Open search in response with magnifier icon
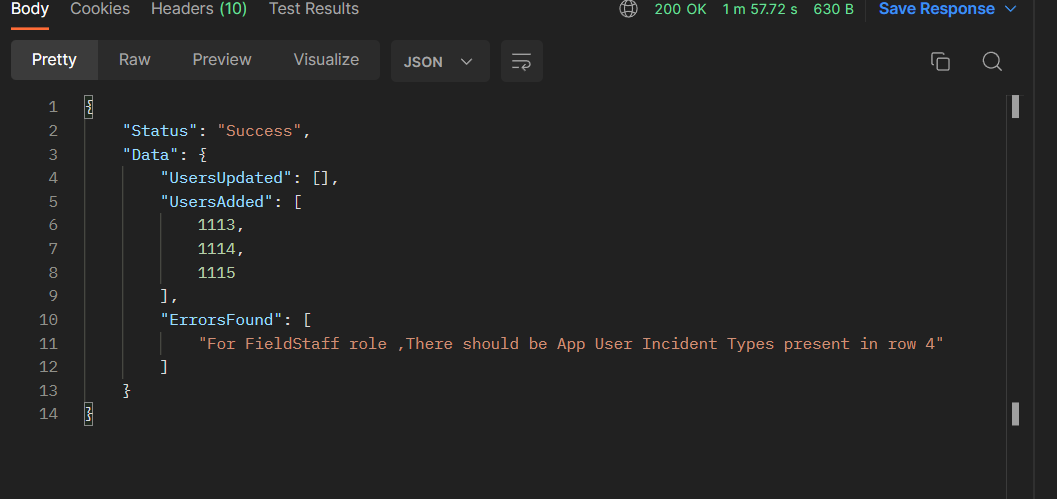Screen dimensions: 1057x499 click(x=992, y=61)
